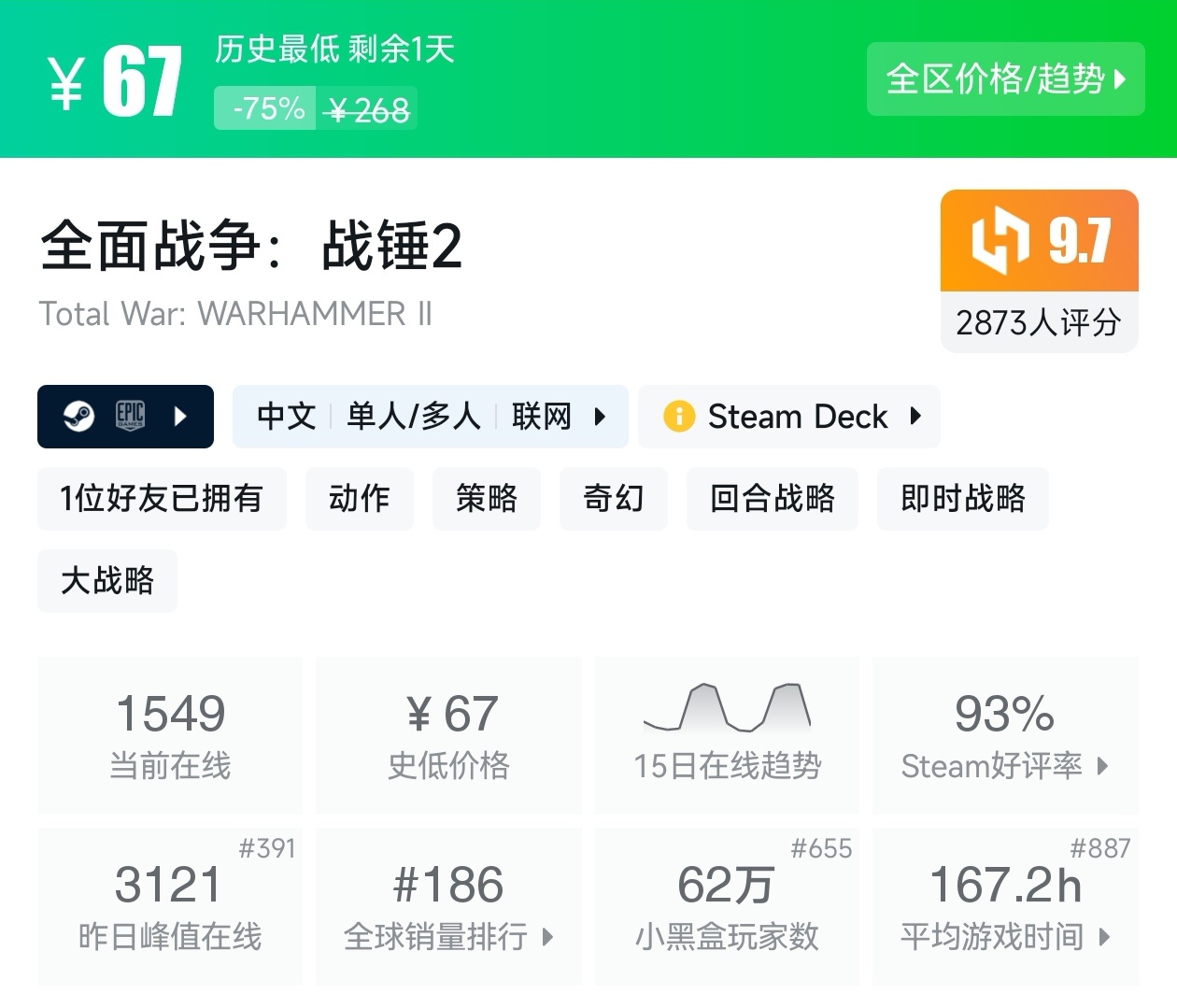Screen dimensions: 1177x1008
Task: Expand the language and multiplayer info arrow
Action: (600, 416)
